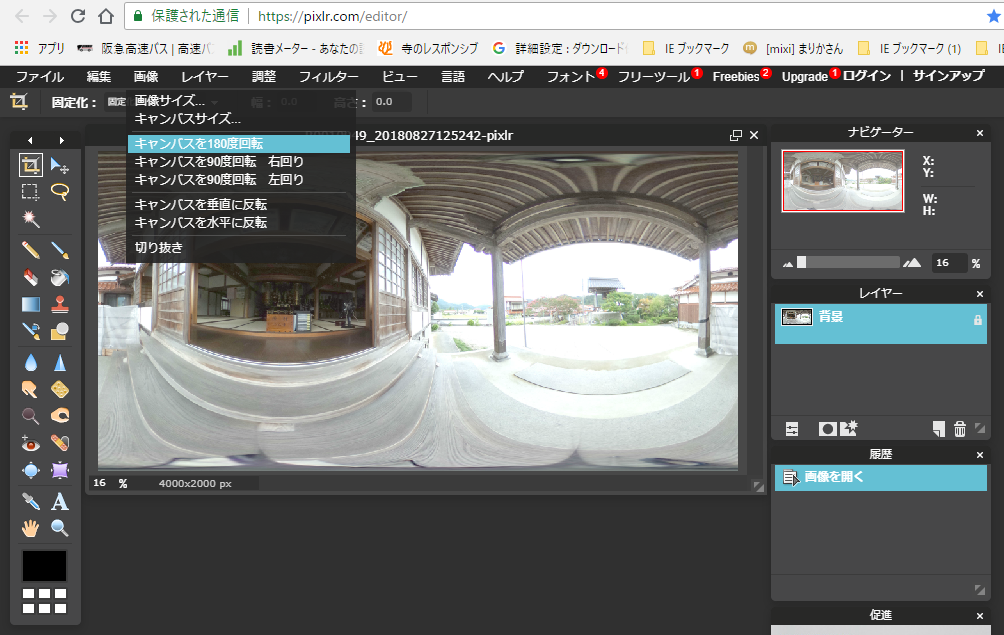Select the Sponge tool
The image size is (1004, 635).
click(60, 389)
